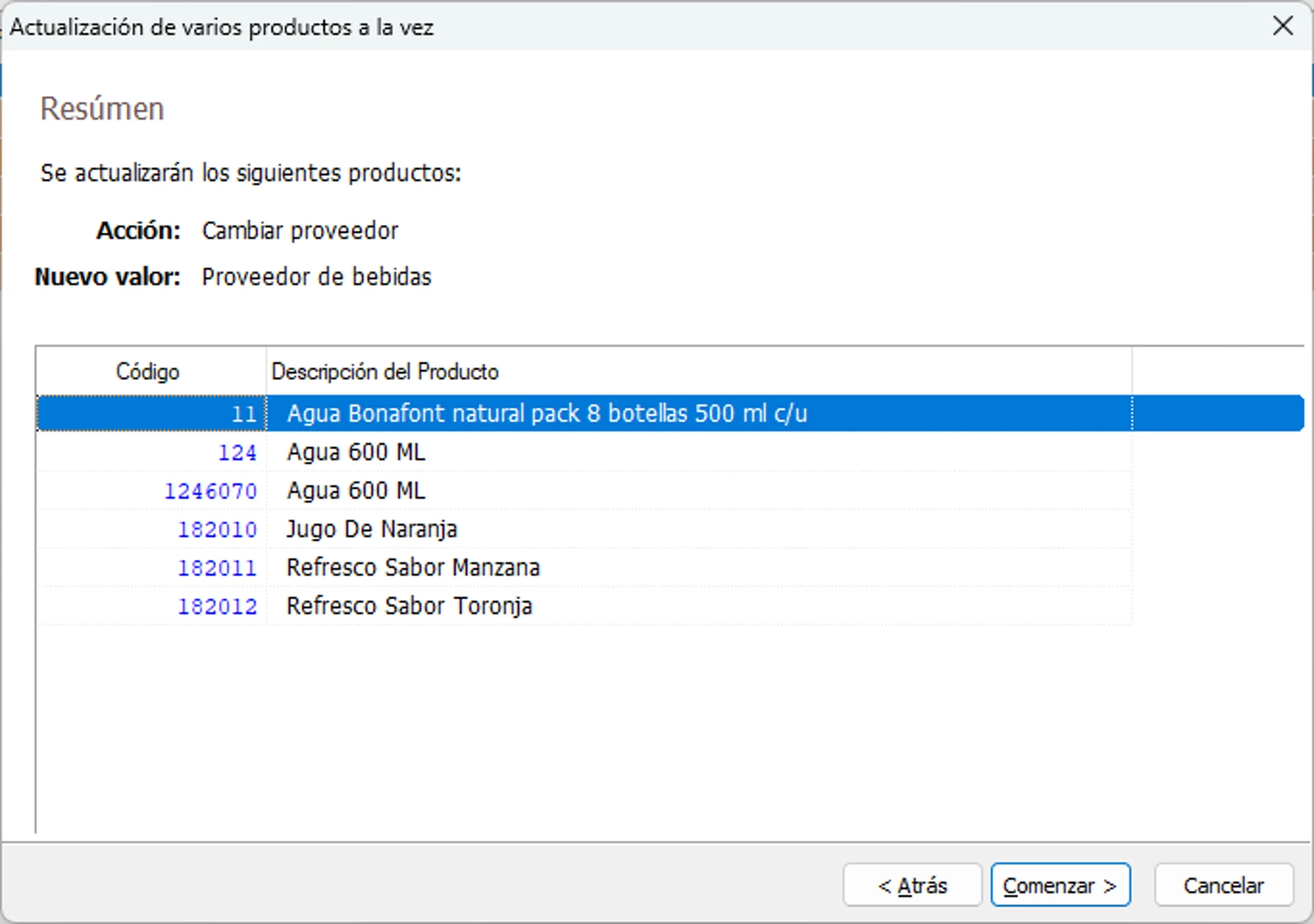Select the first Agua 600 ML row
The image size is (1314, 924).
point(355,452)
